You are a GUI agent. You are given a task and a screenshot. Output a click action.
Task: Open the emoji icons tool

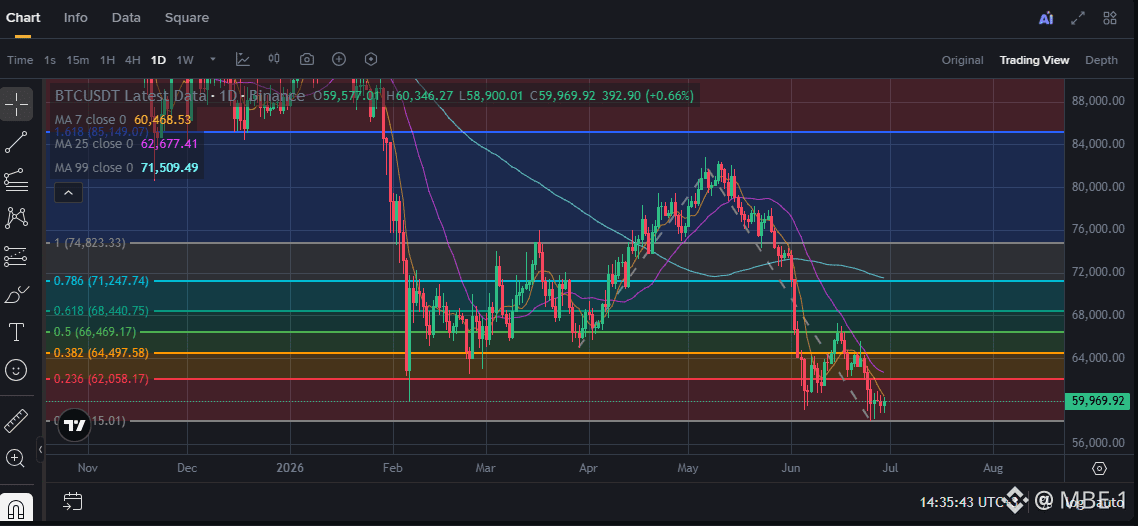point(16,370)
